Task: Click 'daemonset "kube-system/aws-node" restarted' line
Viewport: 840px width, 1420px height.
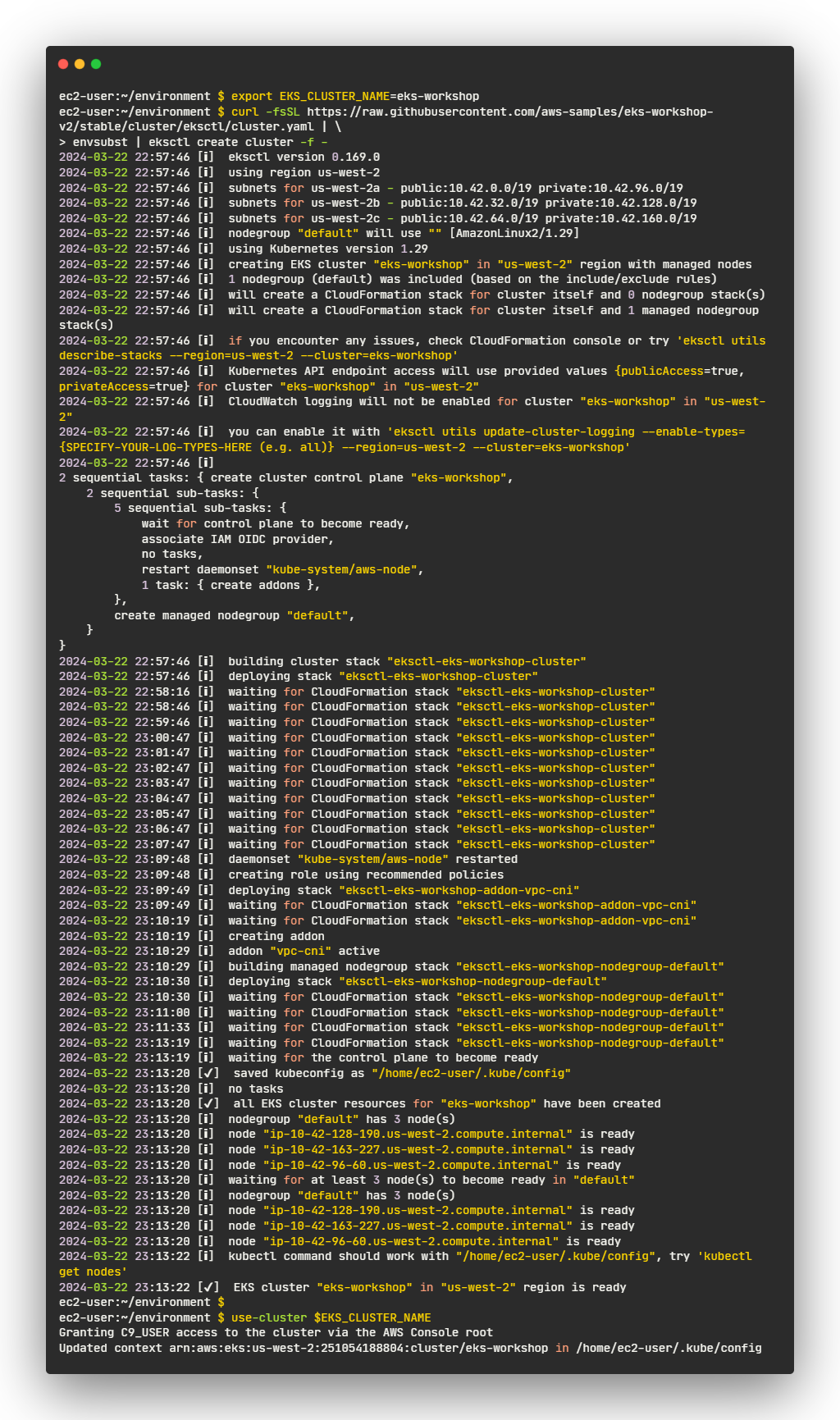Action: click(x=372, y=859)
